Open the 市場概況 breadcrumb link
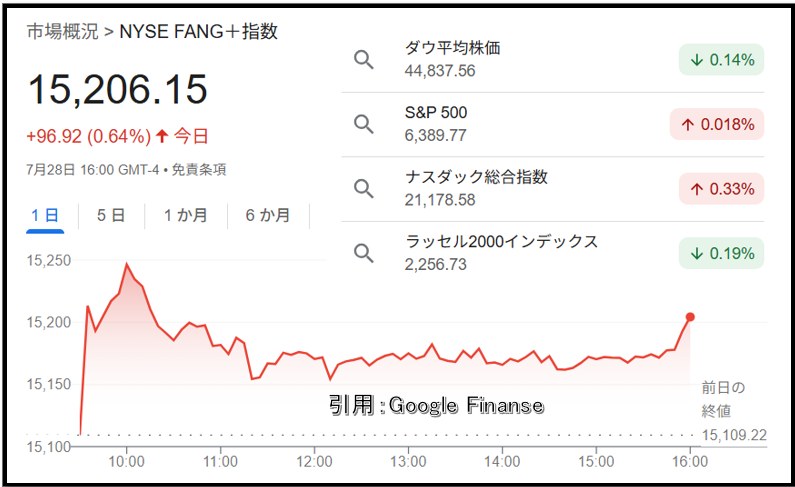 point(62,31)
